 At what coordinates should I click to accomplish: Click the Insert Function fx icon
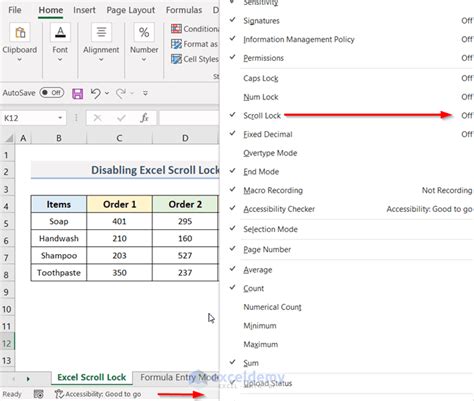pos(144,118)
